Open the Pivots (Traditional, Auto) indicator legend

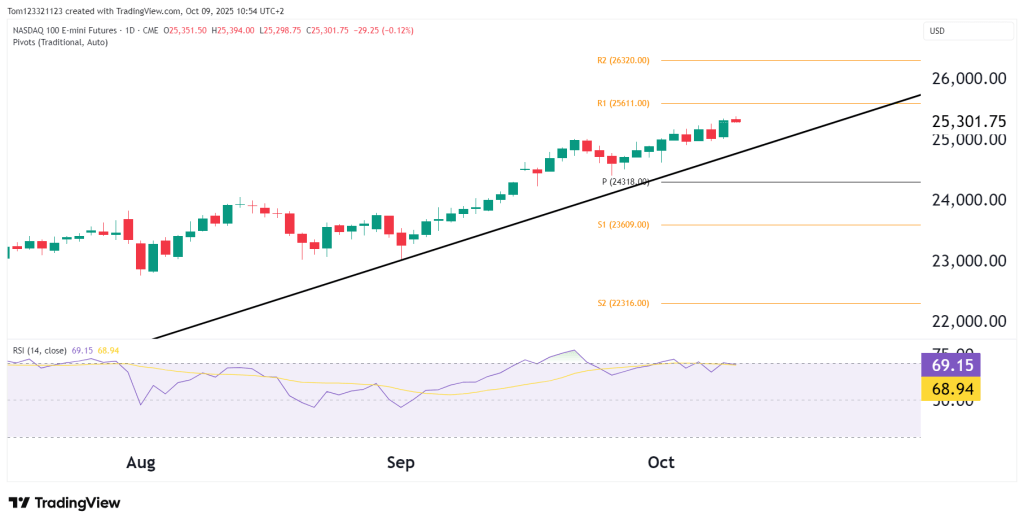click(x=60, y=44)
